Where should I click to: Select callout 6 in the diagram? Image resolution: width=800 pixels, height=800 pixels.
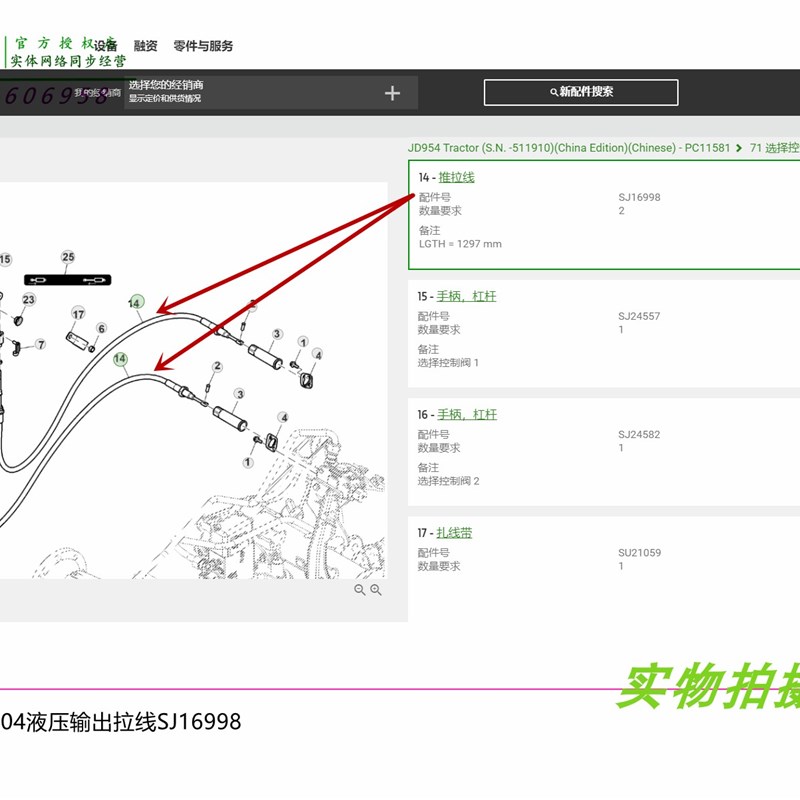pos(102,328)
